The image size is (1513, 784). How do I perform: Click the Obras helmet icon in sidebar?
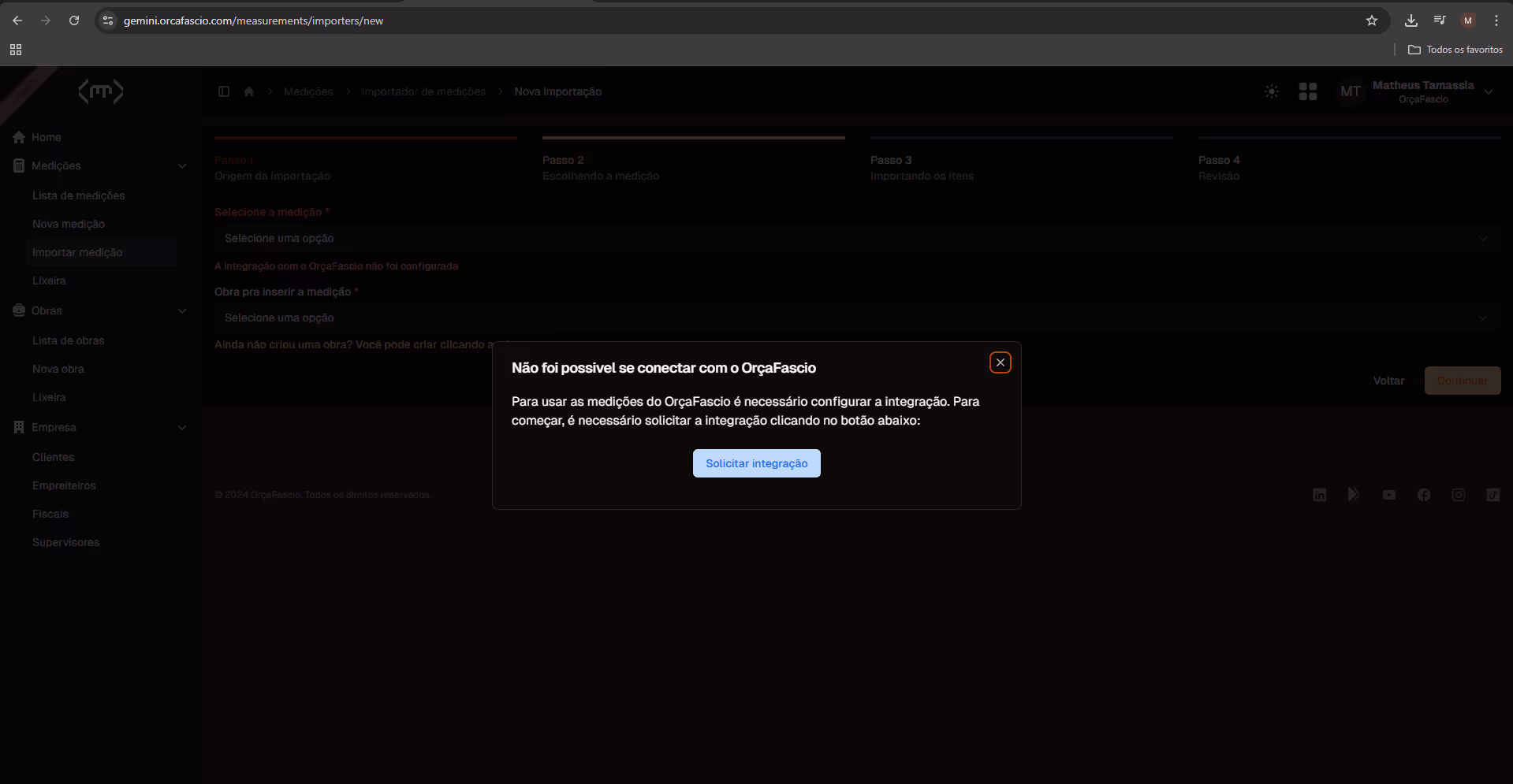click(x=19, y=310)
